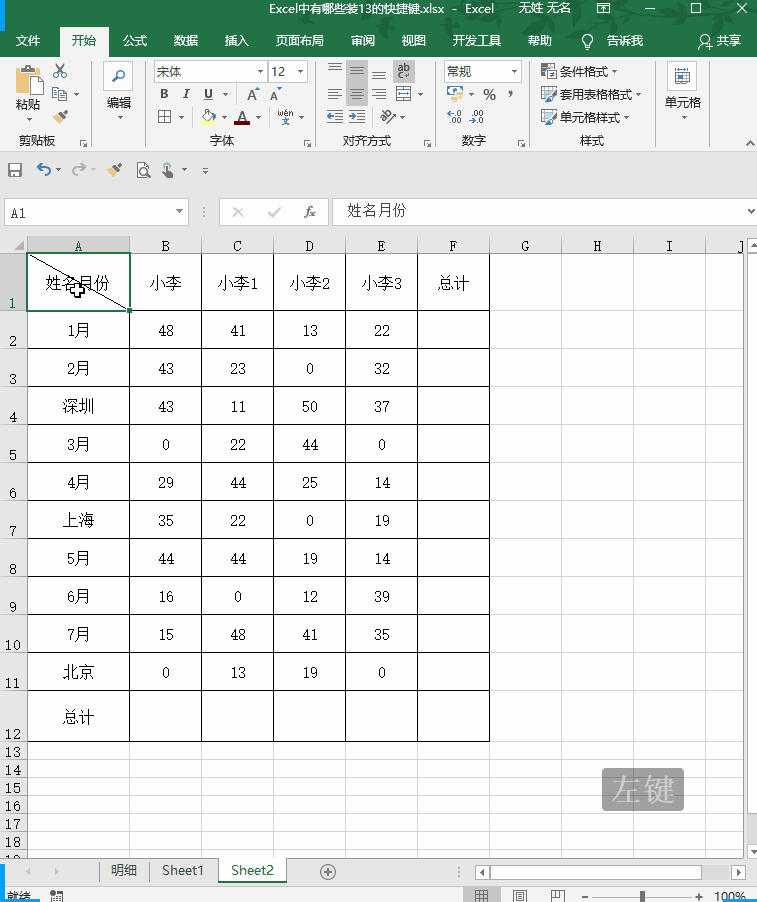Open the 文件 tab

tap(28, 41)
